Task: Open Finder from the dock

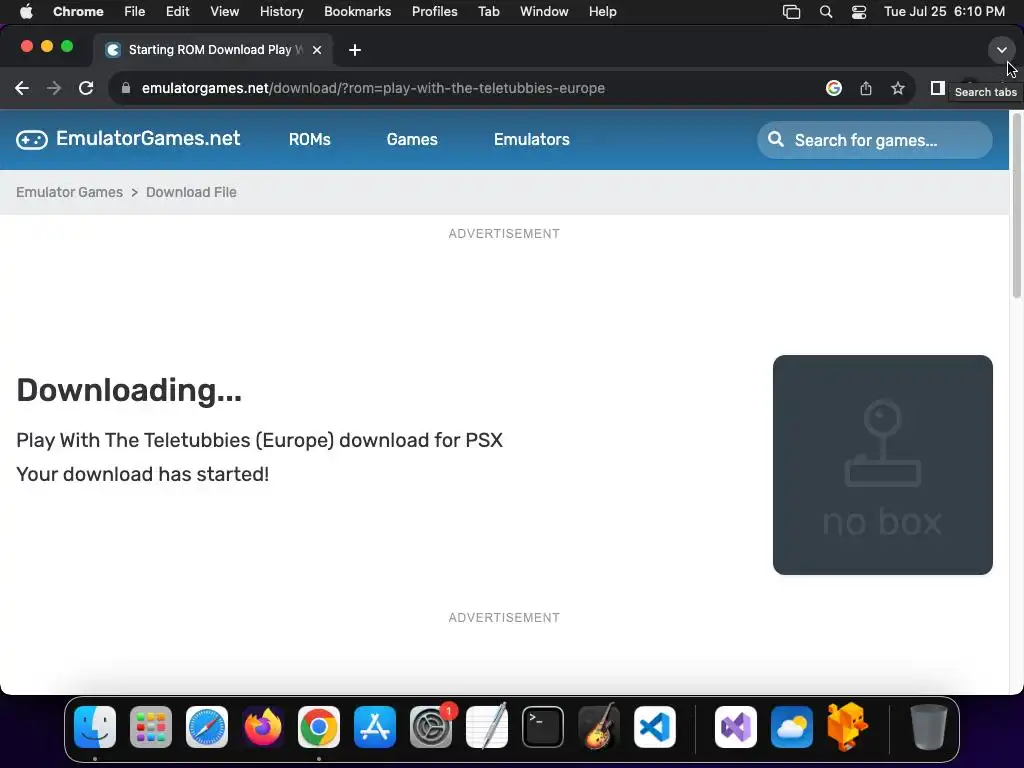Action: point(95,727)
